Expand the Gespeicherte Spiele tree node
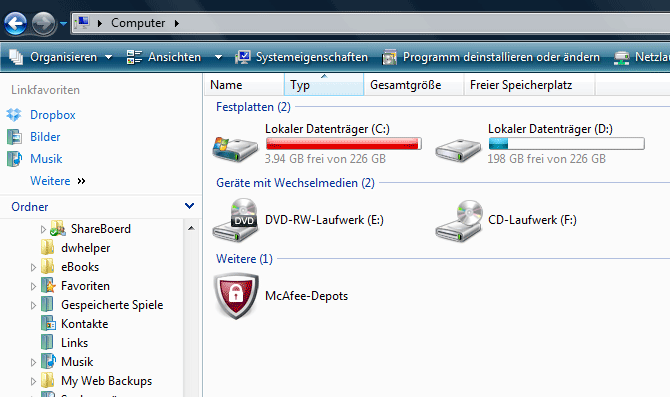670x397 pixels. tap(33, 306)
